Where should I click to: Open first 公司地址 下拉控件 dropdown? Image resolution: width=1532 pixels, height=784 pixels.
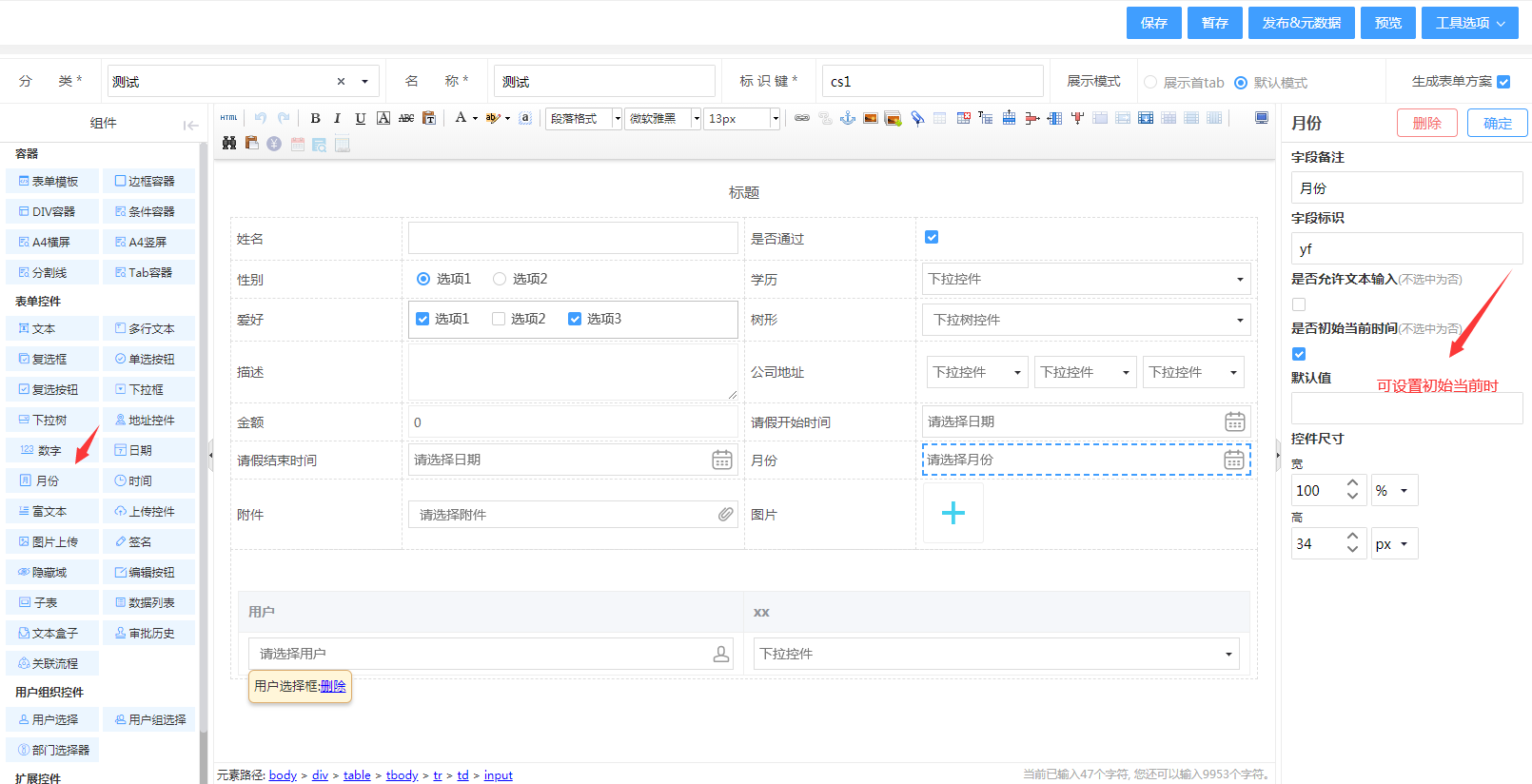point(978,372)
